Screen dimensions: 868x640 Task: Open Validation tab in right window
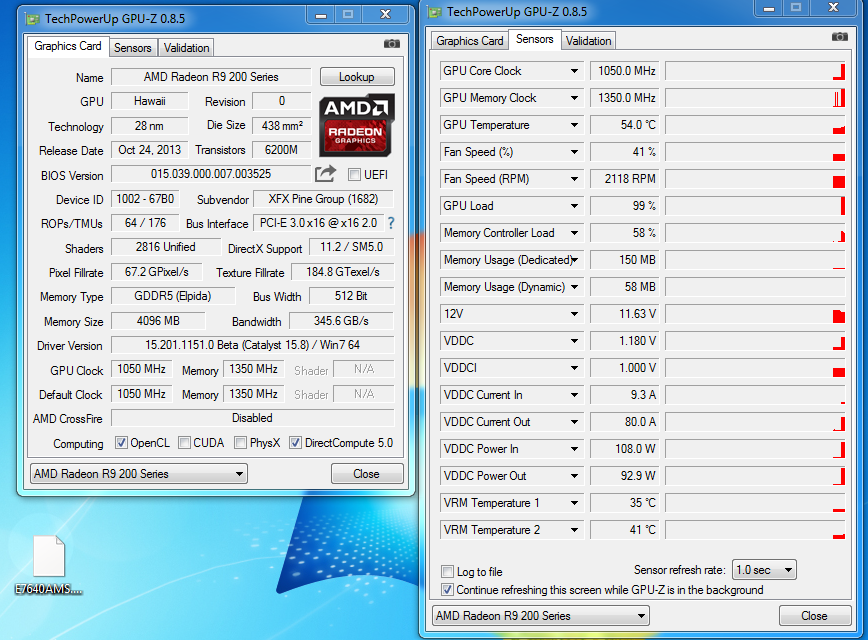click(x=588, y=41)
